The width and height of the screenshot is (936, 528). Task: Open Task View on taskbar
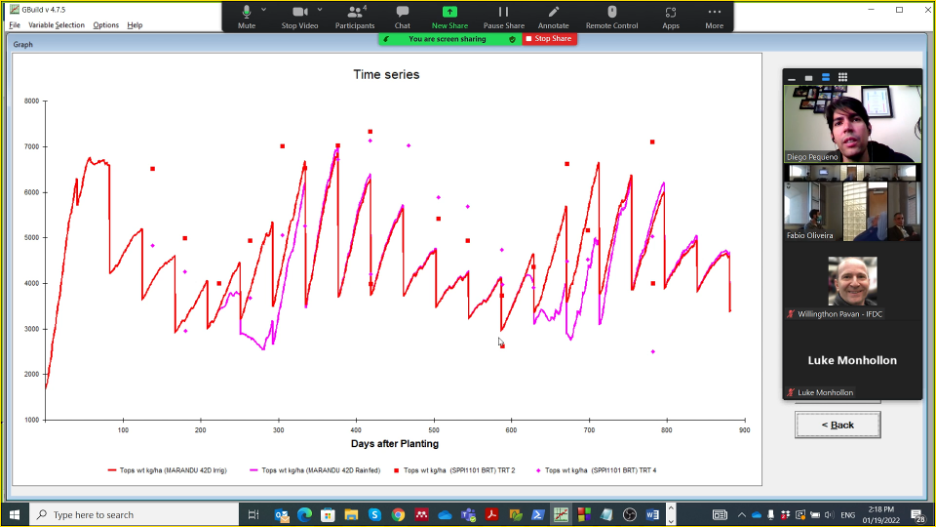coord(253,515)
